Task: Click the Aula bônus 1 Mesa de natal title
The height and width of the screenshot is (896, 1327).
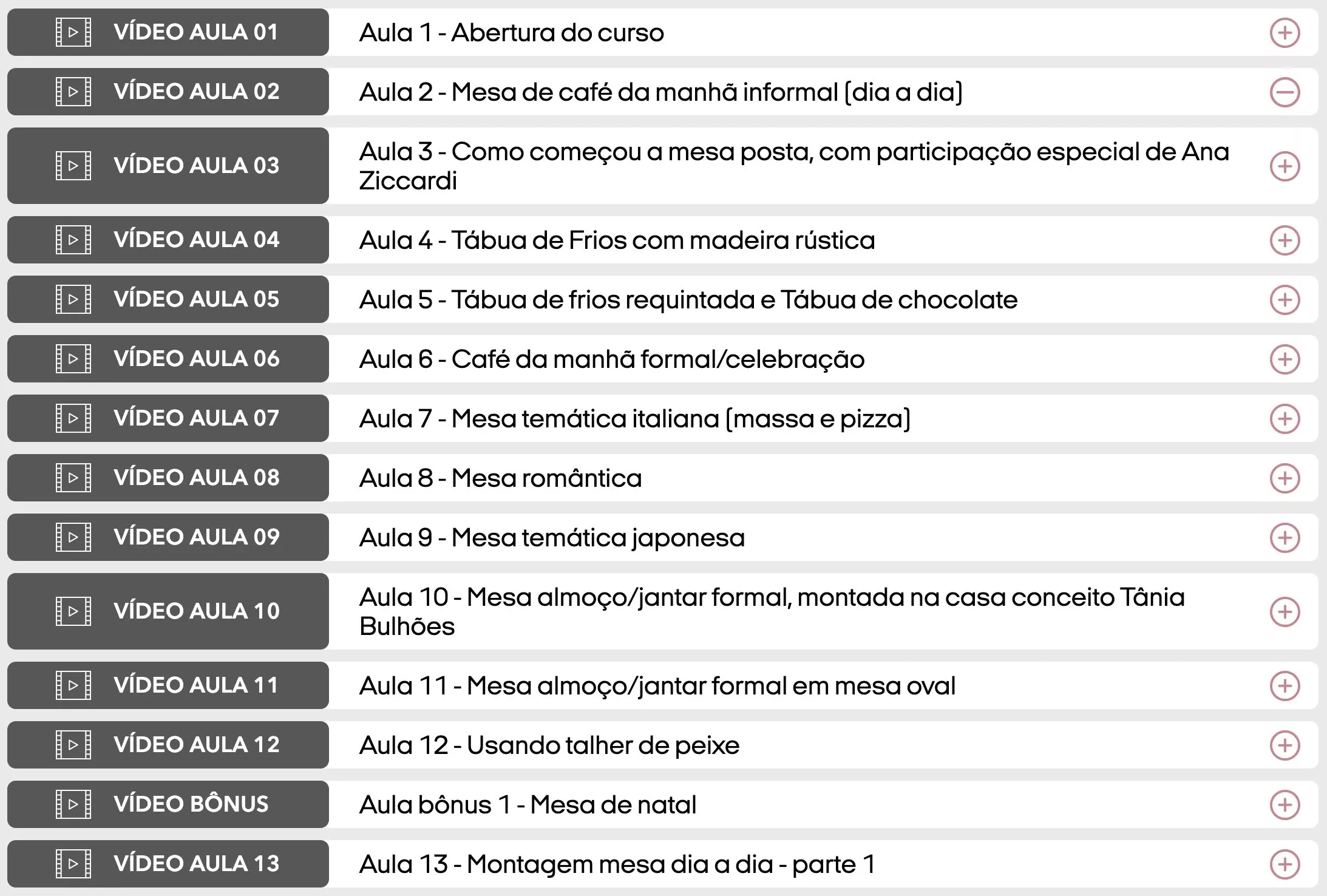Action: (528, 805)
